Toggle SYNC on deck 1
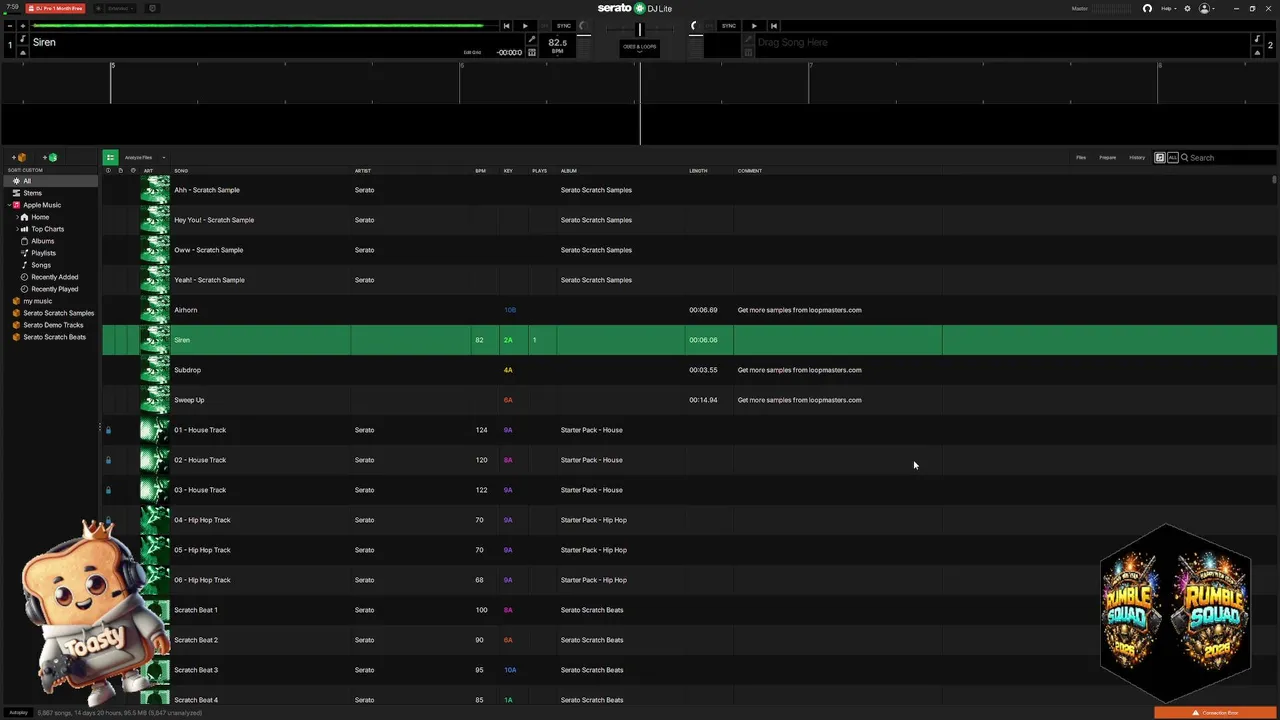1280x720 pixels. click(564, 26)
